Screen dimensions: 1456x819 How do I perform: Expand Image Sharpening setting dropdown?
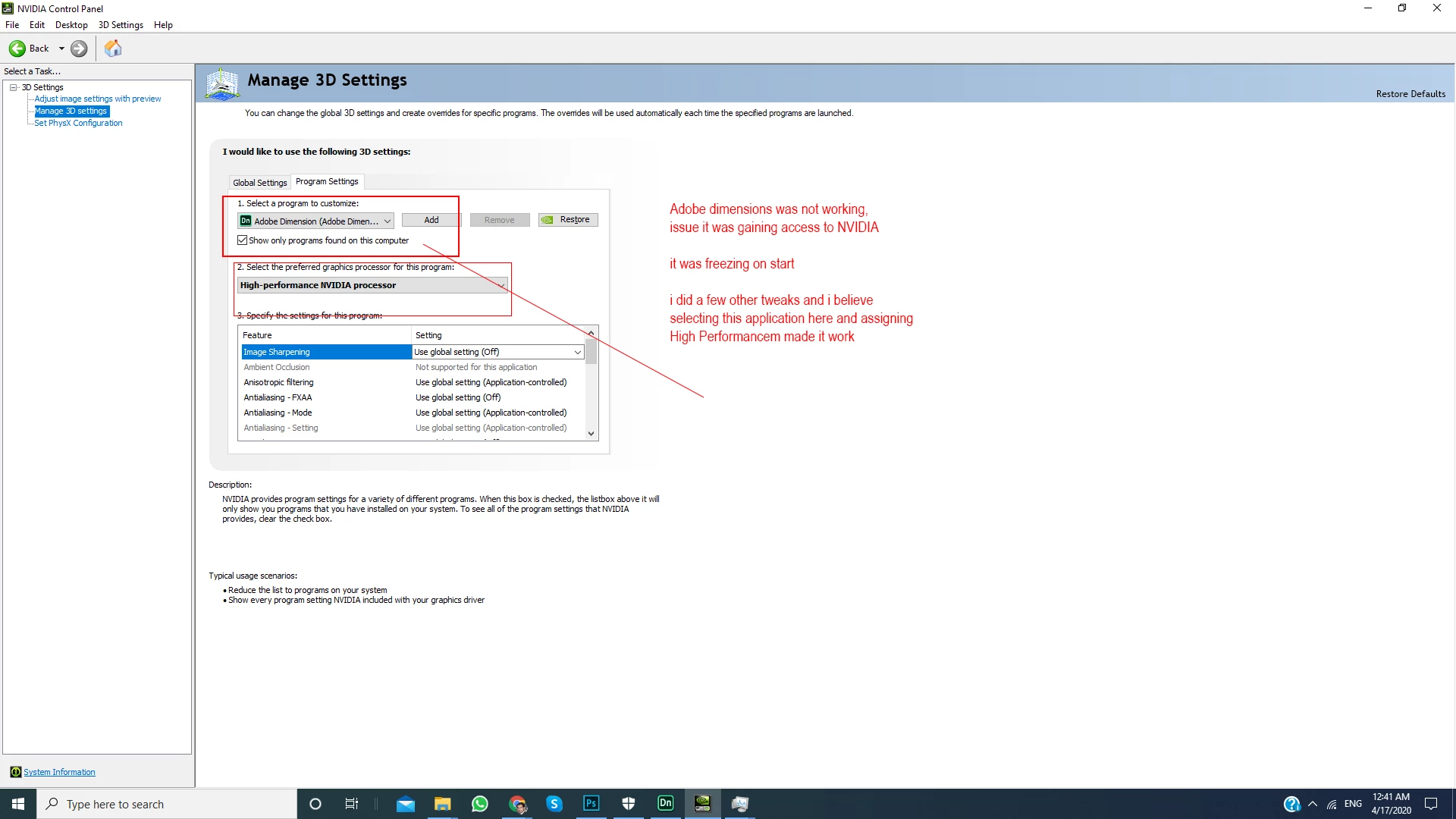577,352
